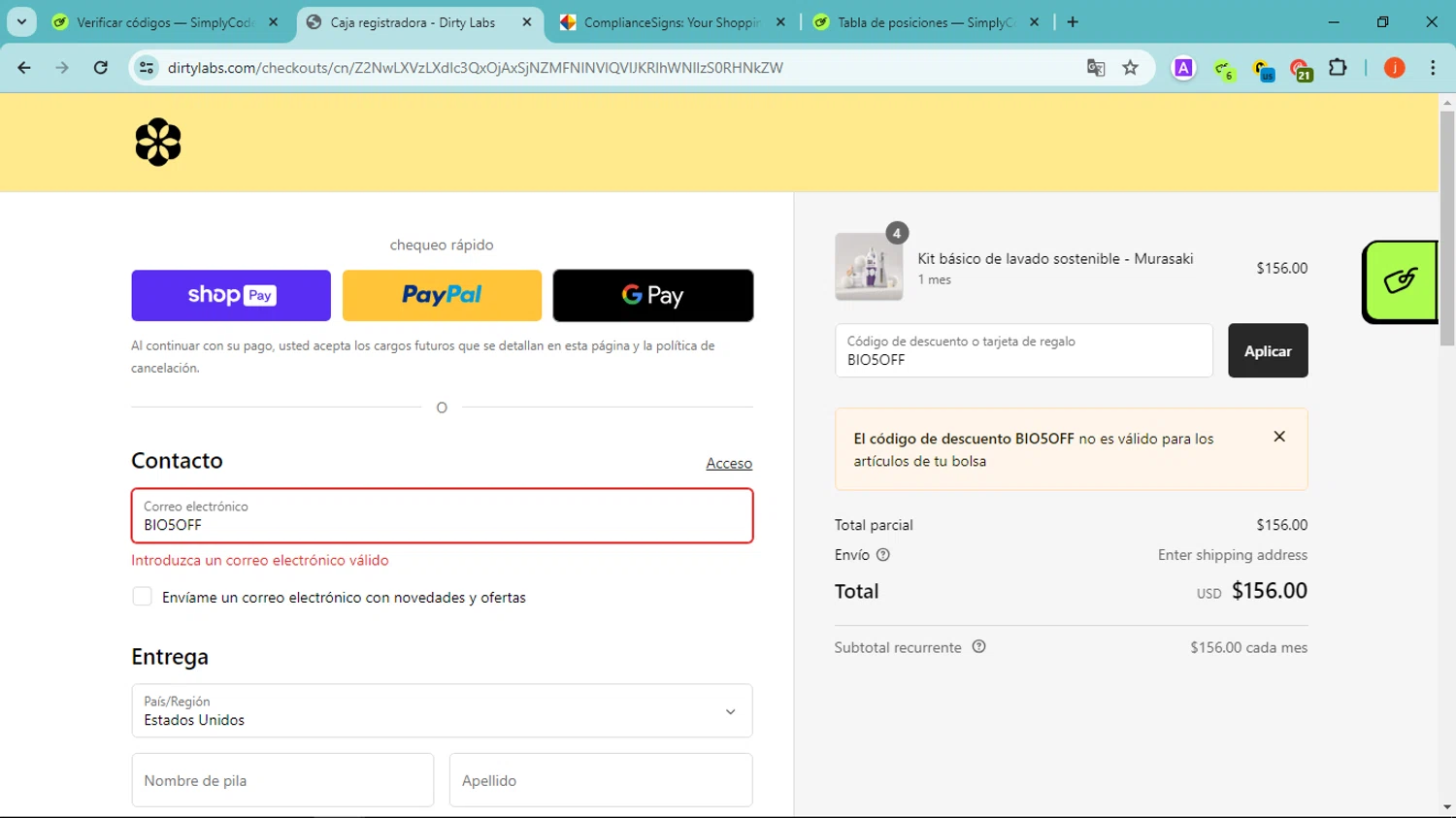The width and height of the screenshot is (1456, 818).
Task: Bookmark this page with the star
Action: coord(1130,68)
